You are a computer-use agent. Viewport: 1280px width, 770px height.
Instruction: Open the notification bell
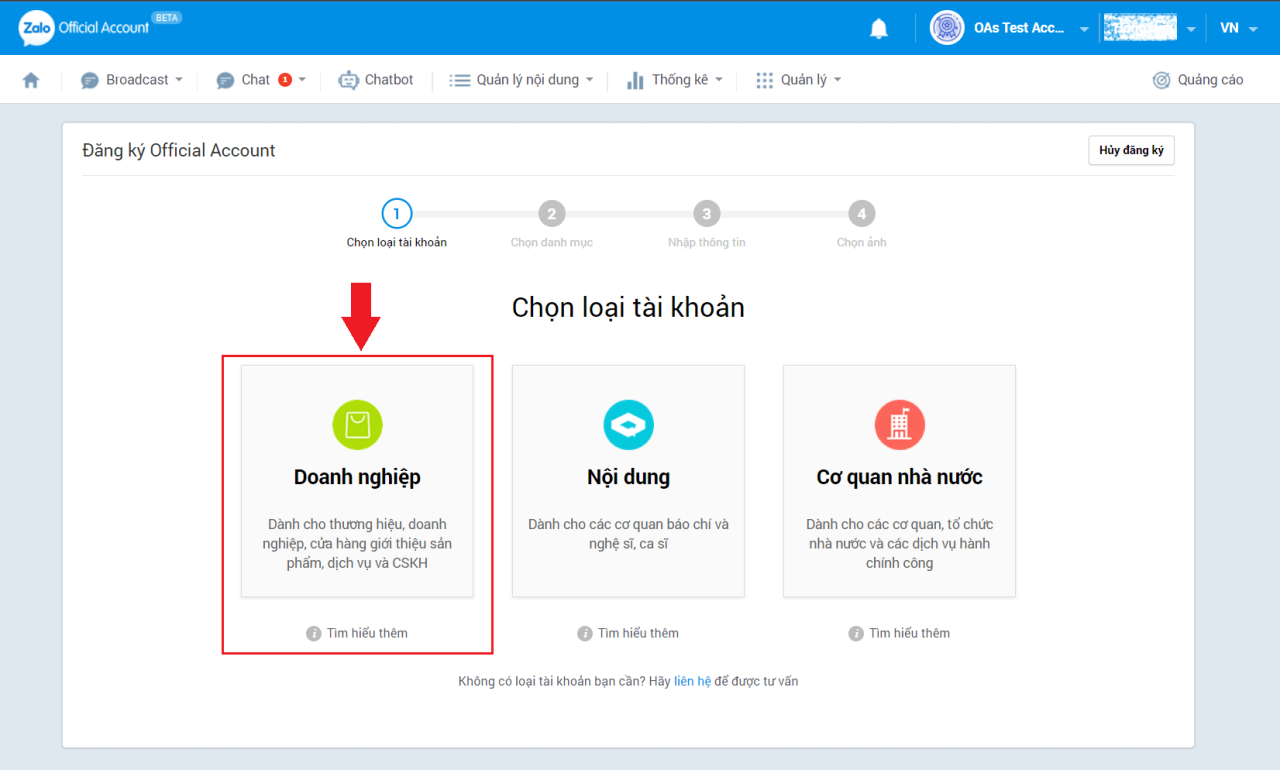[879, 28]
